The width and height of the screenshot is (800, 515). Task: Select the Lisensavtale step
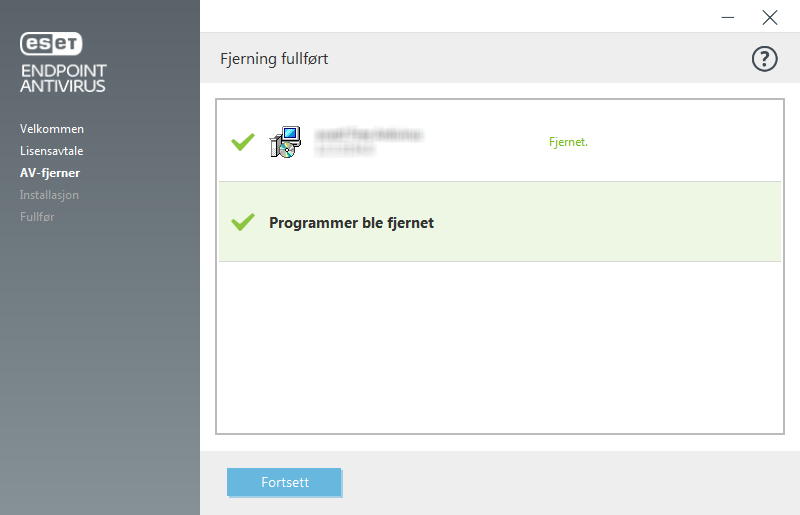click(x=52, y=151)
